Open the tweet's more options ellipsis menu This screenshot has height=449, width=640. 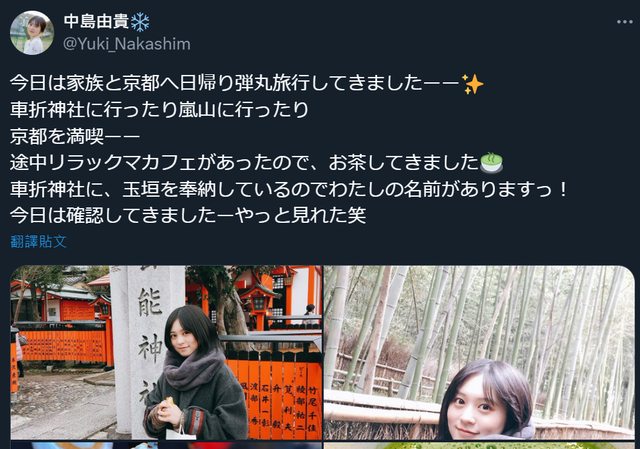(x=624, y=22)
